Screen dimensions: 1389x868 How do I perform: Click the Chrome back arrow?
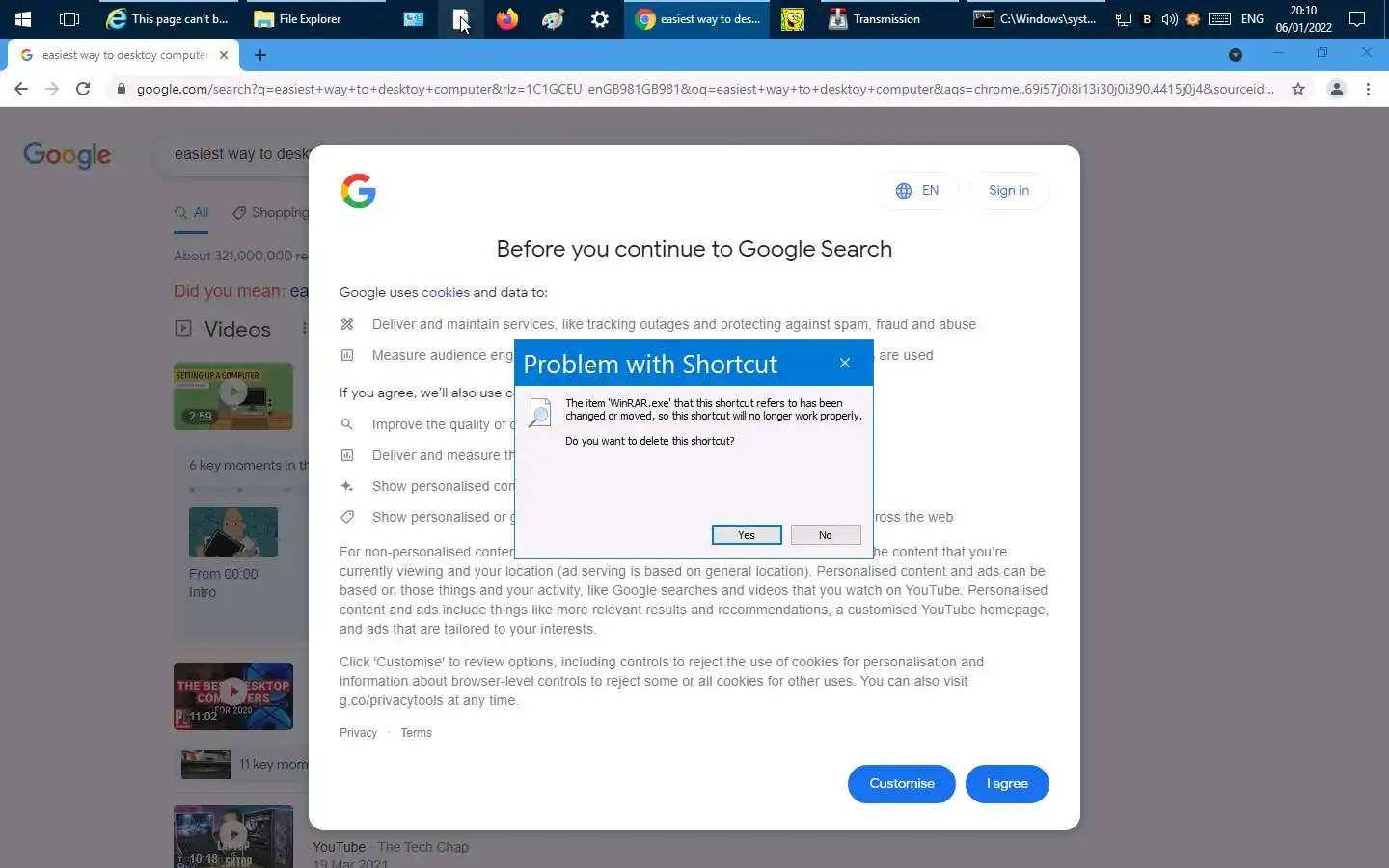(21, 89)
